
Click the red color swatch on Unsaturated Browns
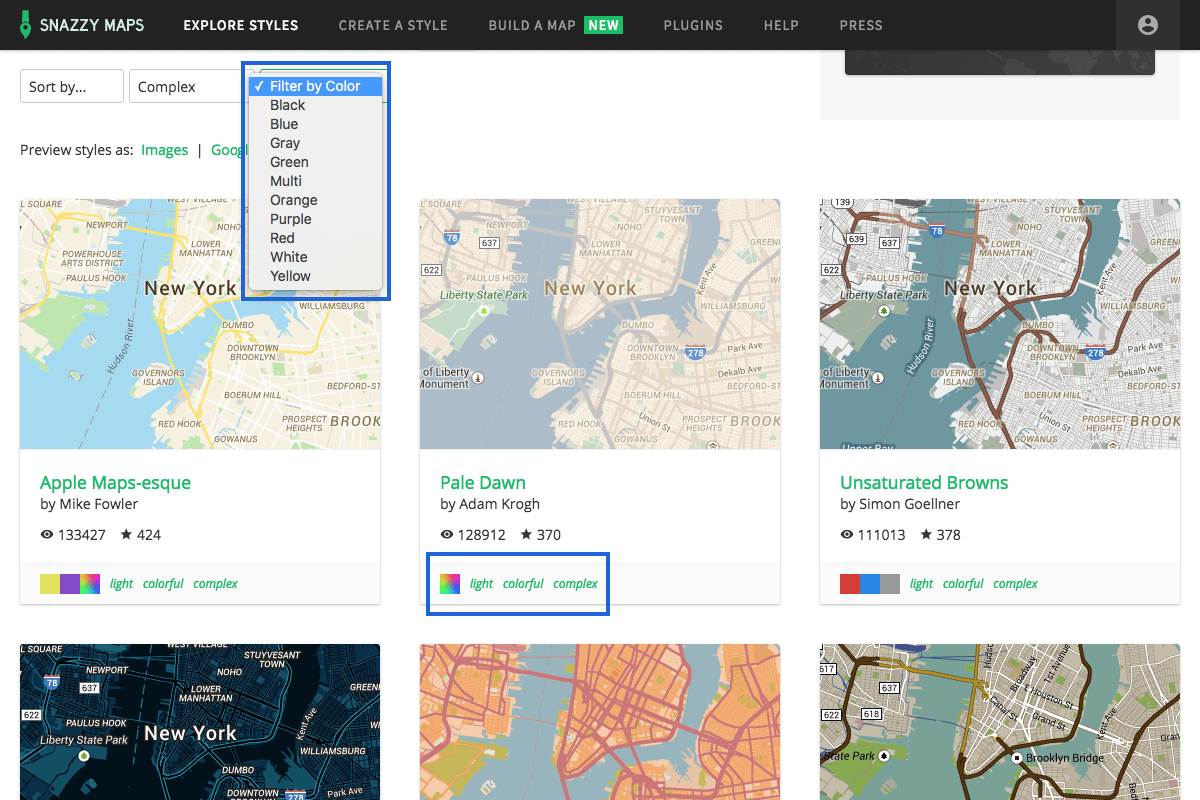pyautogui.click(x=850, y=584)
